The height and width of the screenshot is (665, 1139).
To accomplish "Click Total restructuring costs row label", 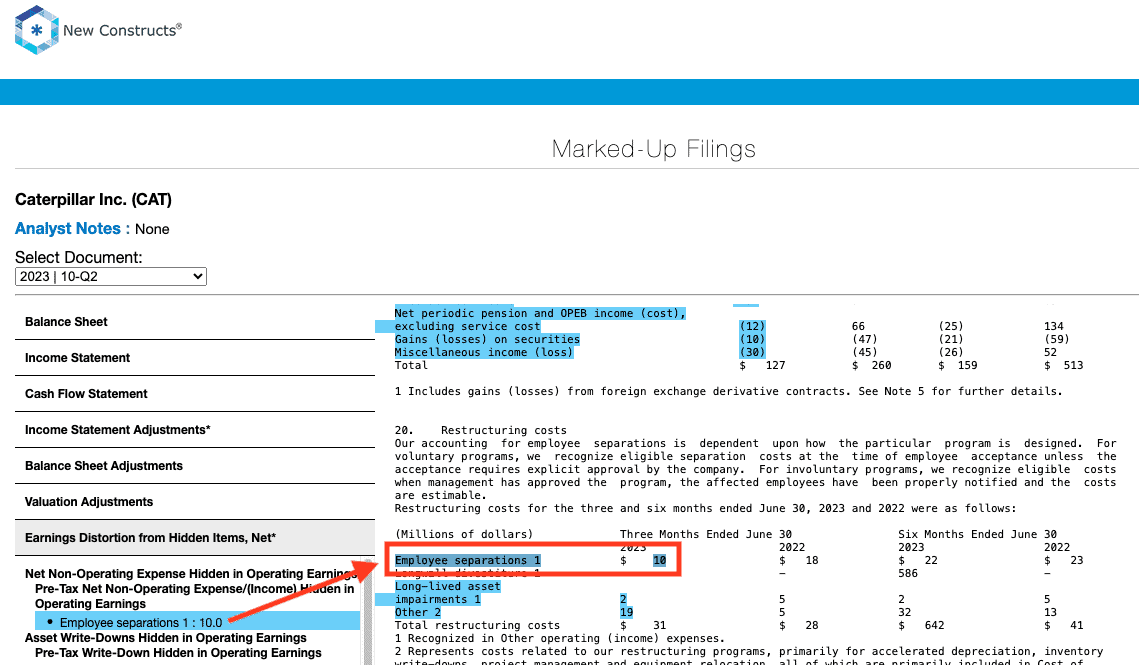I will (x=477, y=626).
